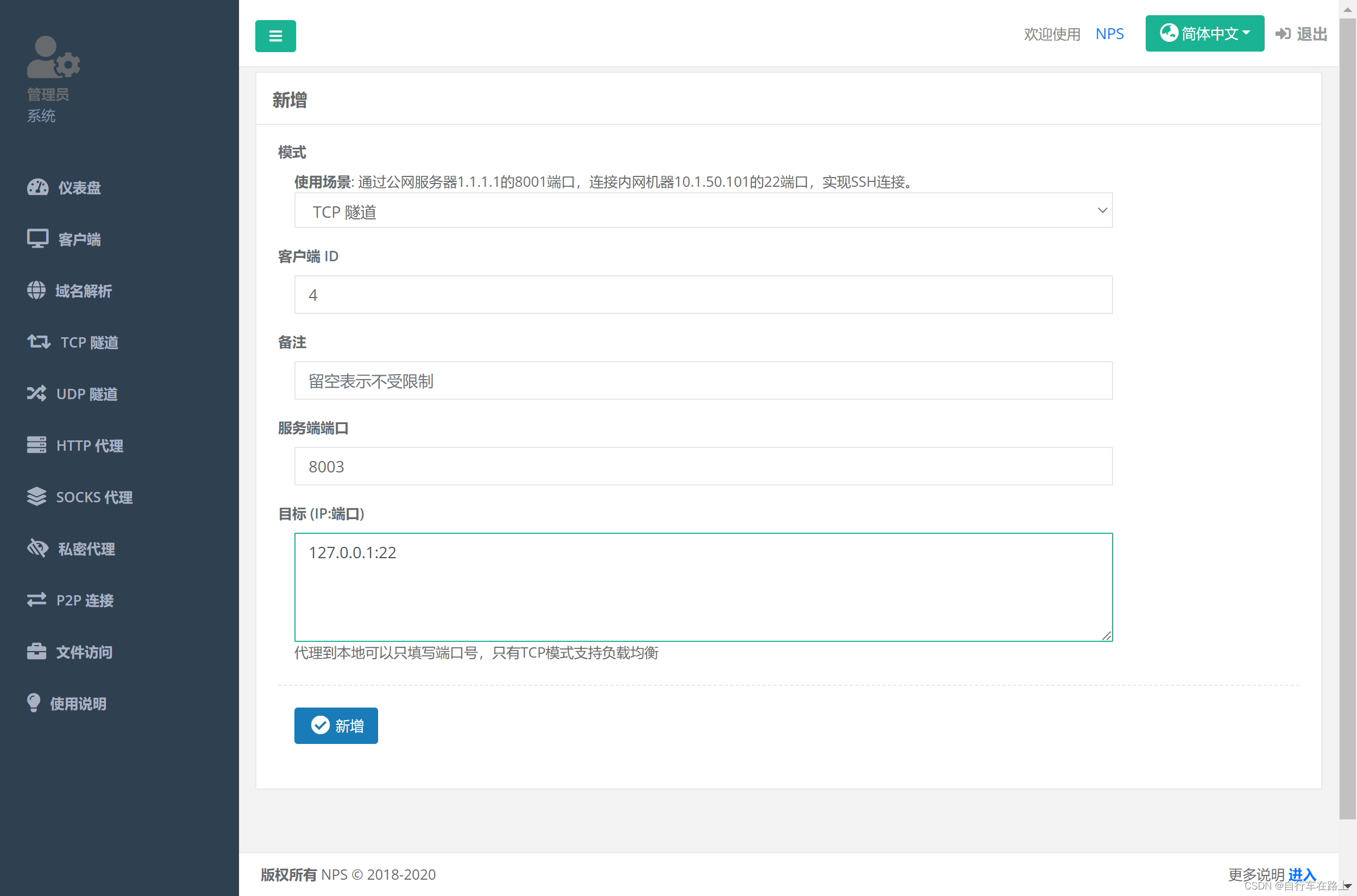Click the 服务端端口 field showing 8003

pyautogui.click(x=703, y=466)
